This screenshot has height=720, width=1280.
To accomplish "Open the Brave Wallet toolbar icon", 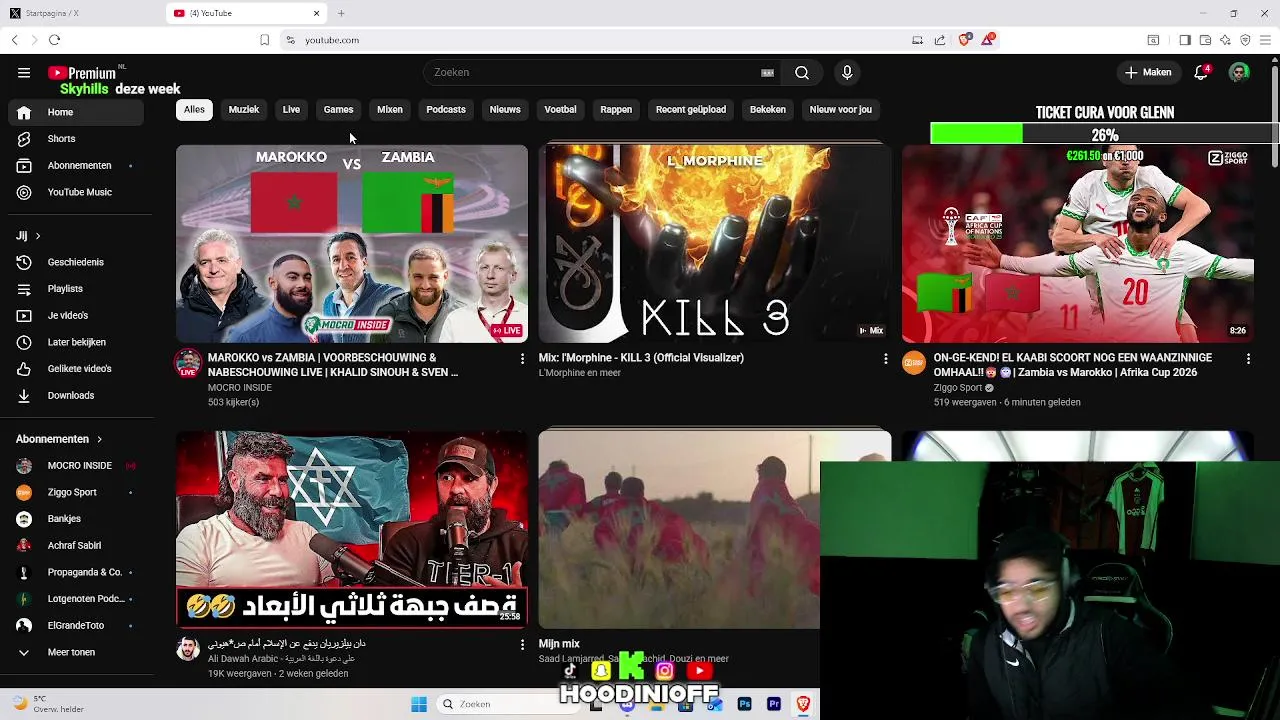I will tap(1205, 40).
